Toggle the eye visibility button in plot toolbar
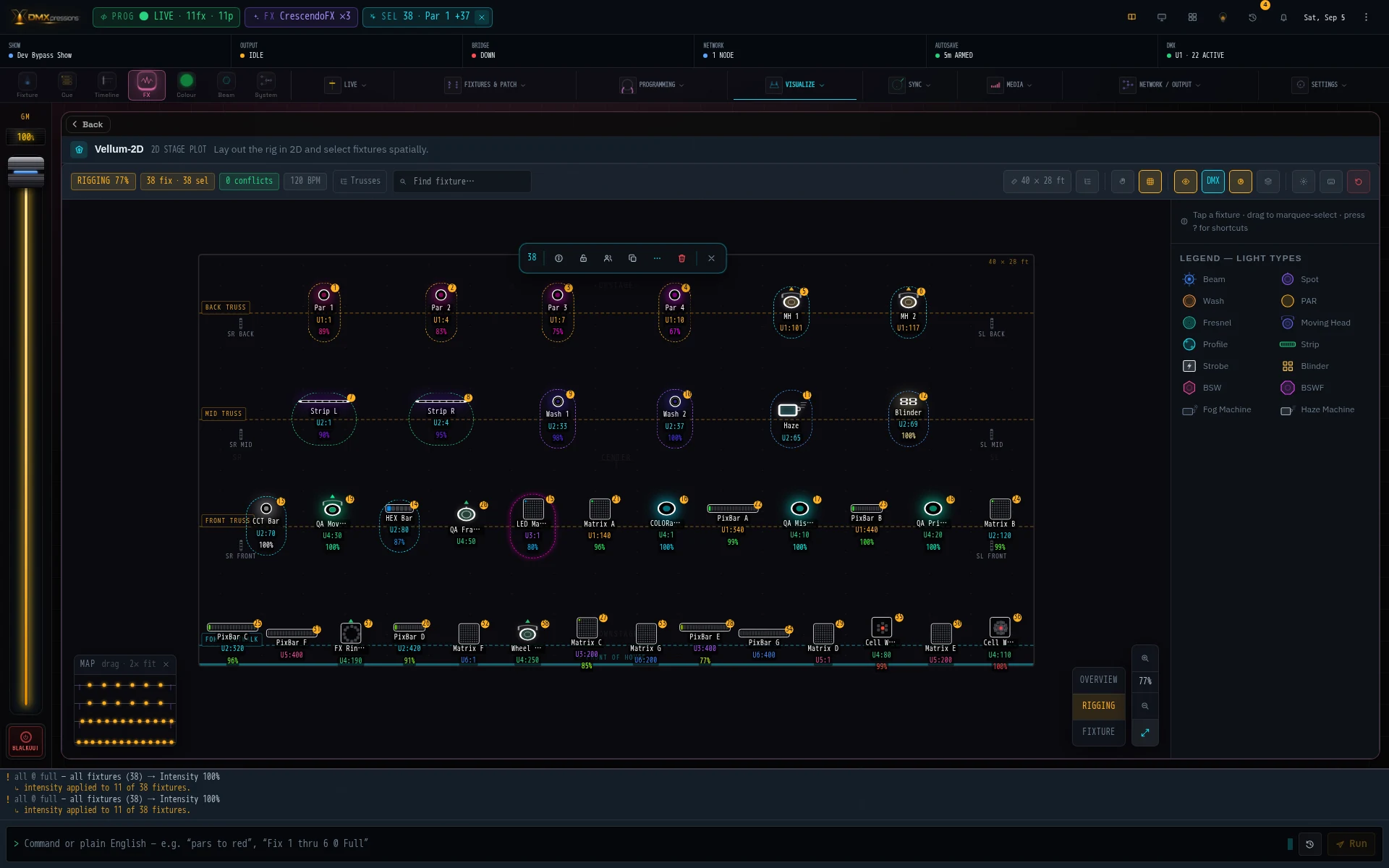This screenshot has height=868, width=1389. [x=1186, y=182]
